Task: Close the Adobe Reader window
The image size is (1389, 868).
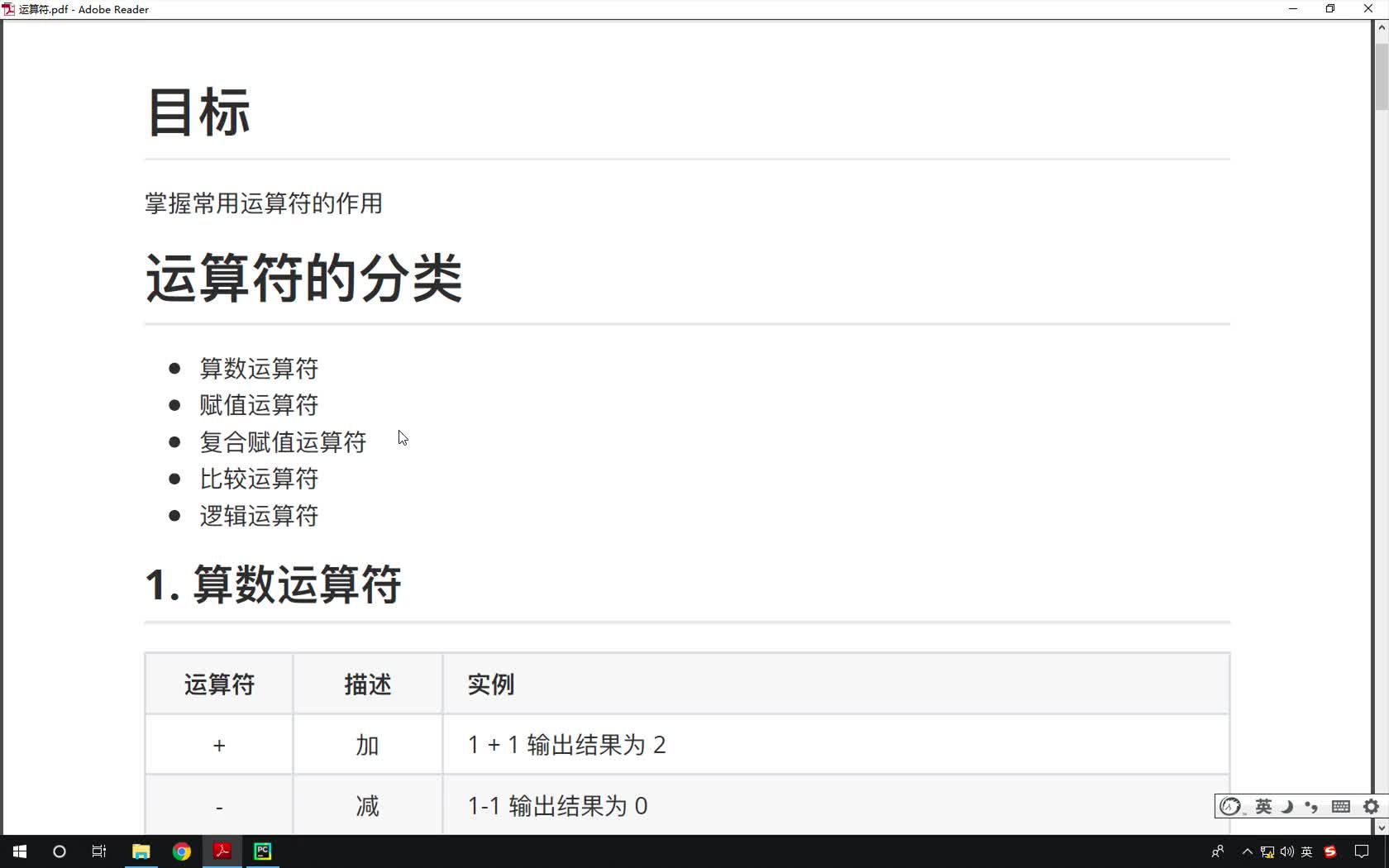Action: pos(1368,9)
